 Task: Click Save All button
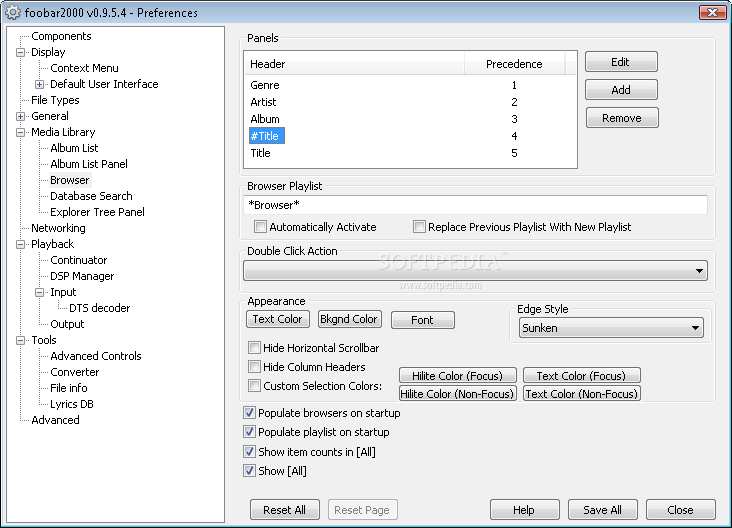coord(602,510)
